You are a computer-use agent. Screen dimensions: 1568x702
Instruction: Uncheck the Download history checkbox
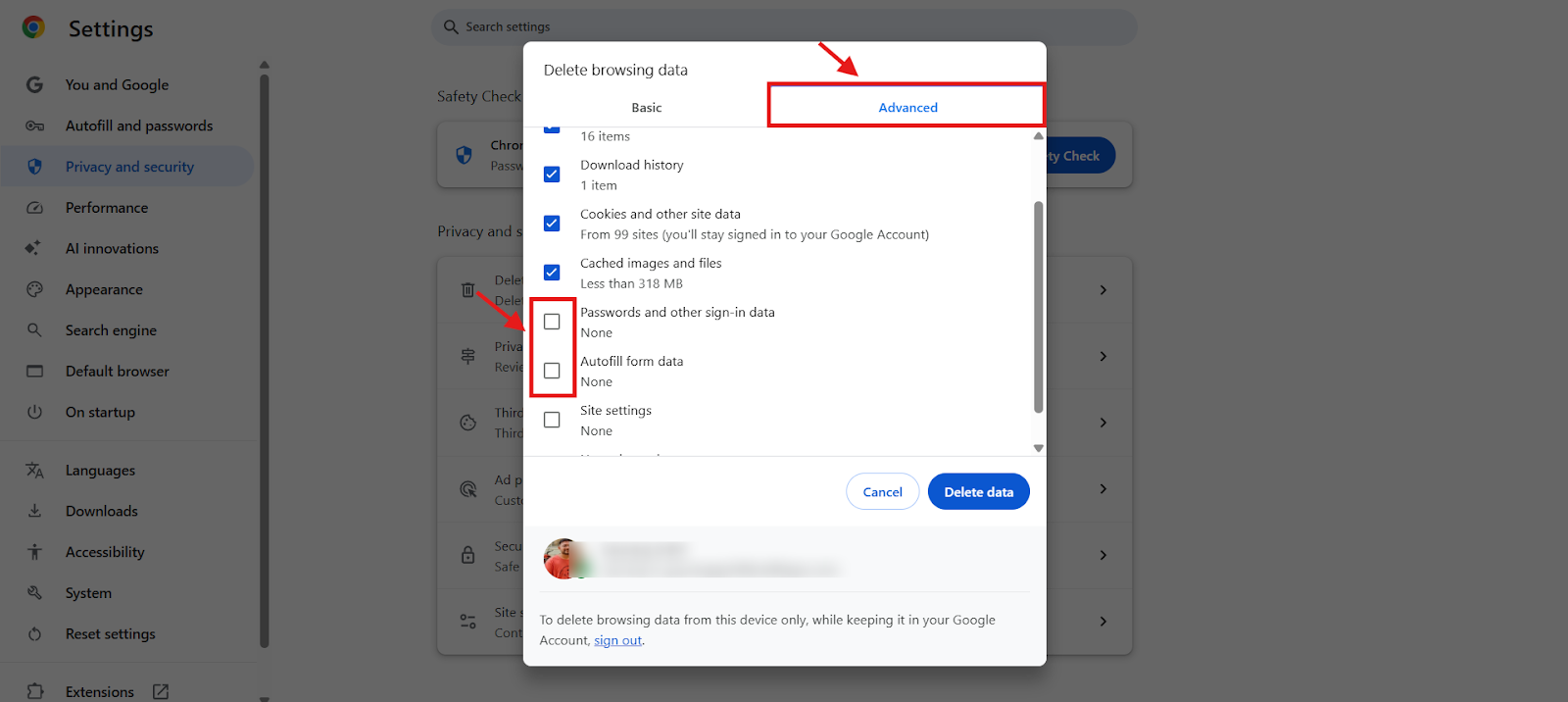552,175
